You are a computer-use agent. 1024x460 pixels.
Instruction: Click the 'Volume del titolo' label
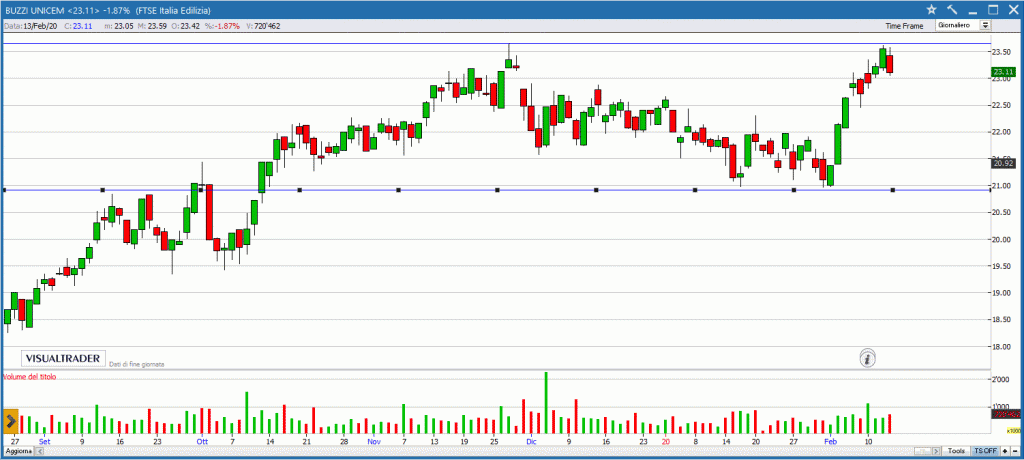[x=30, y=377]
